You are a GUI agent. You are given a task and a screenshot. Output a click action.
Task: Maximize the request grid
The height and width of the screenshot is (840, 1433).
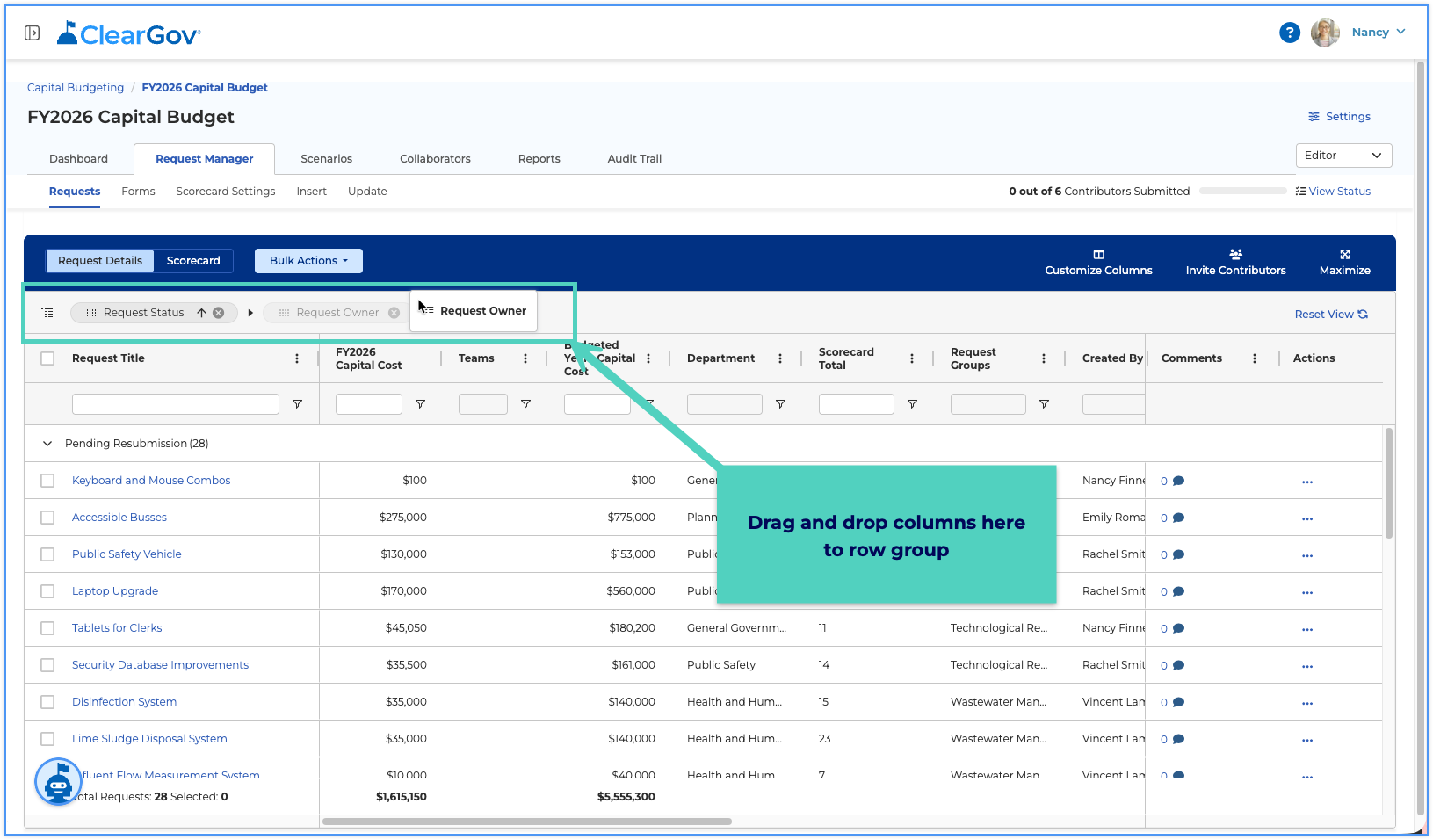pos(1344,263)
